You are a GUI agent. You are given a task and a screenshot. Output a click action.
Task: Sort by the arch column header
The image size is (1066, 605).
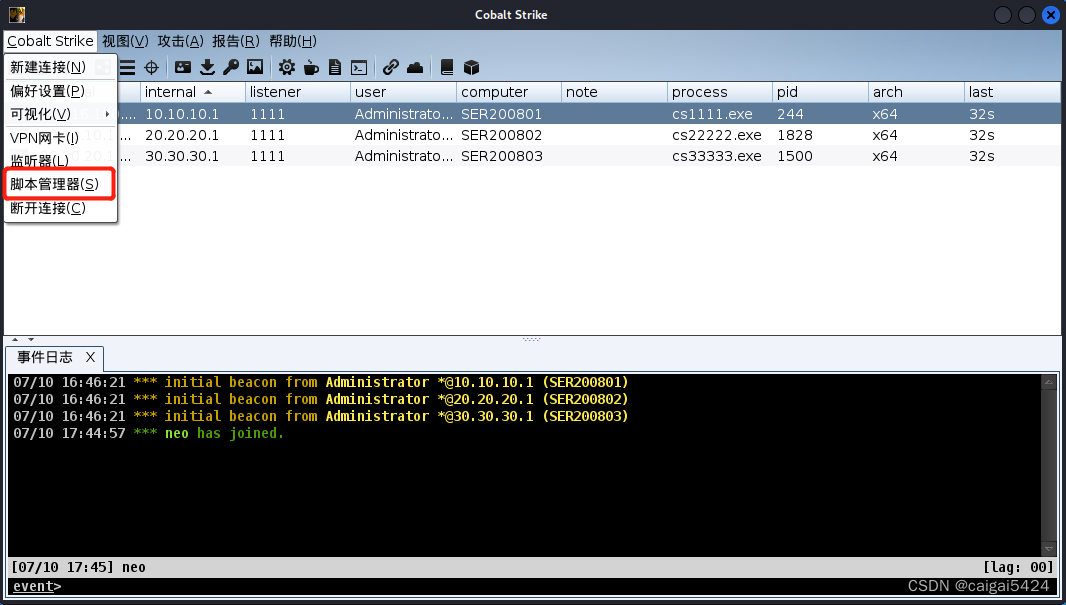pyautogui.click(x=916, y=92)
